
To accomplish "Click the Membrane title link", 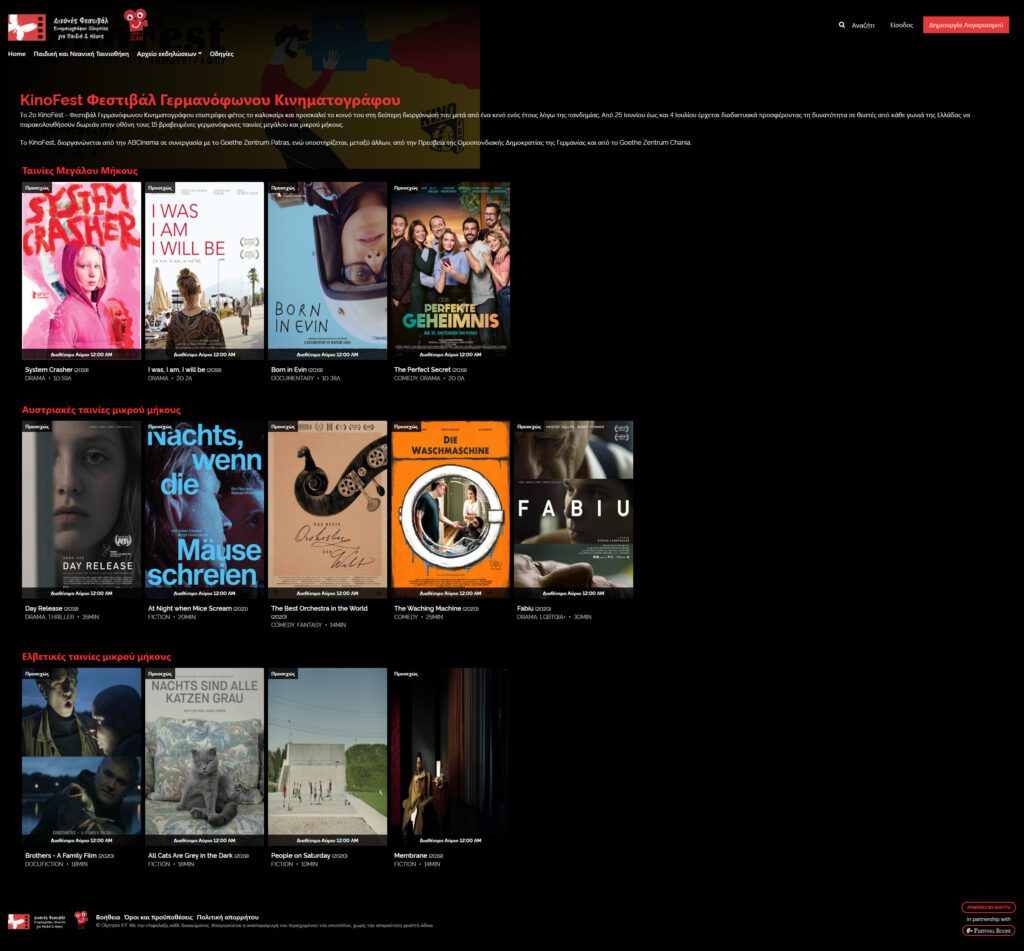I will (410, 855).
